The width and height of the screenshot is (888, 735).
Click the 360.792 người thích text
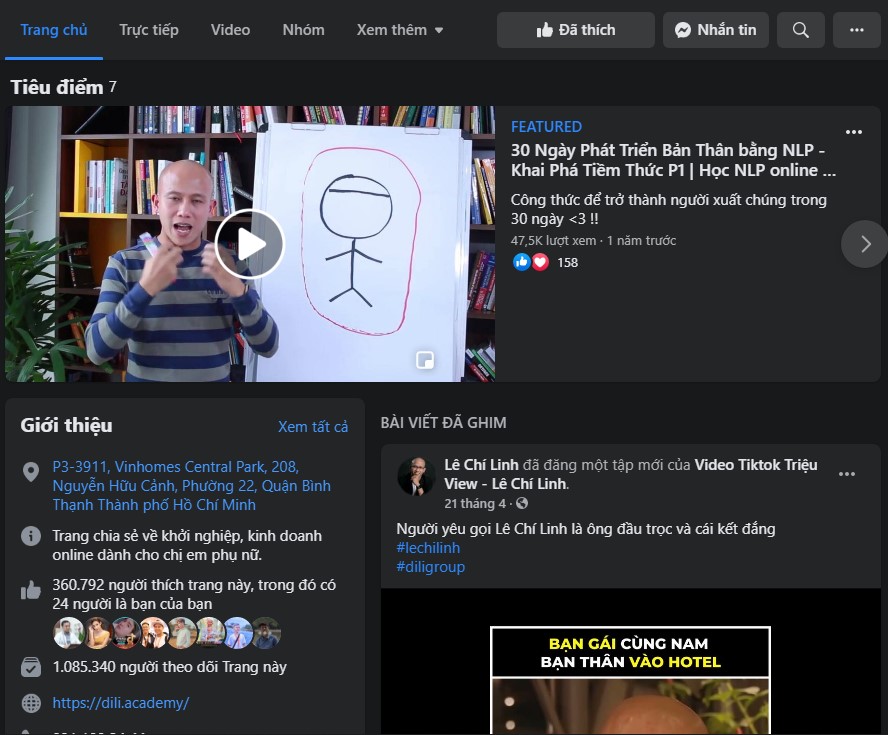pyautogui.click(x=194, y=595)
